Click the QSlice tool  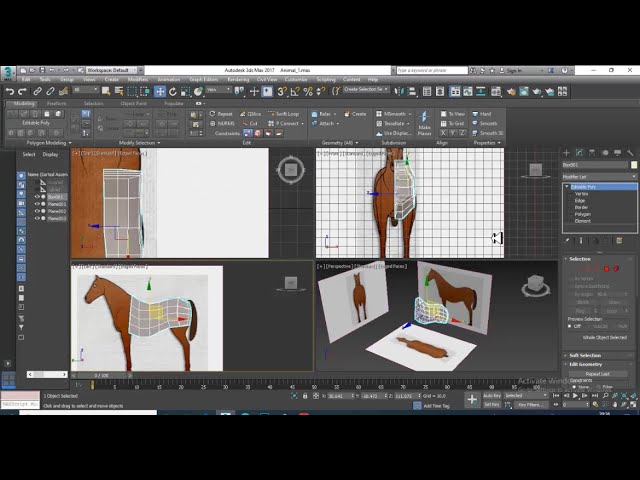(x=250, y=114)
